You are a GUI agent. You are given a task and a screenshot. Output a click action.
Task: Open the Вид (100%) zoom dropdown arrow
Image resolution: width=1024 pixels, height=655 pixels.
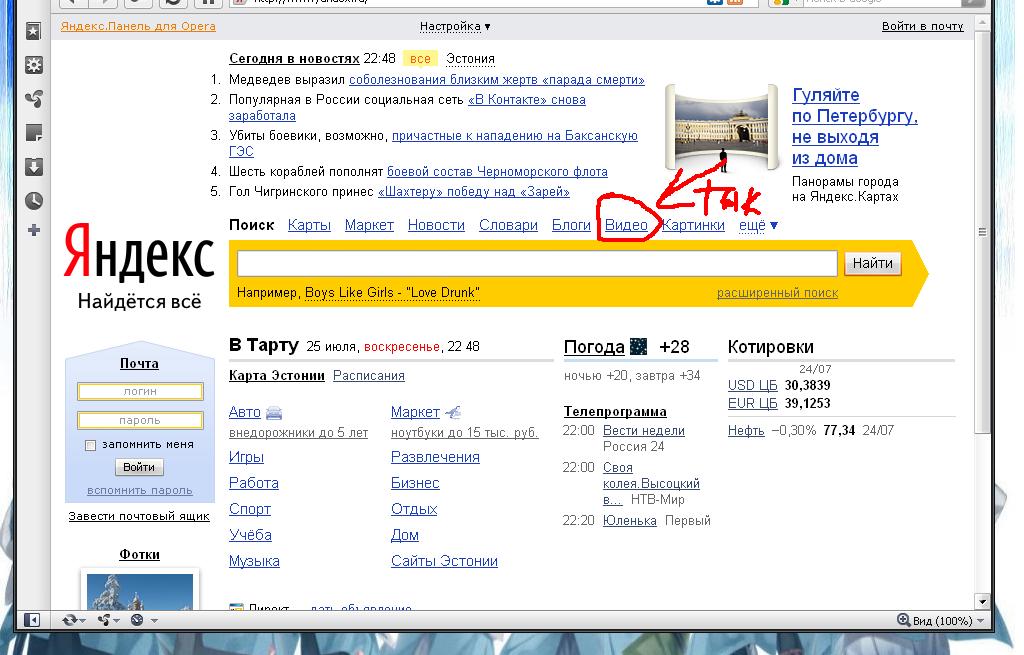pyautogui.click(x=980, y=621)
